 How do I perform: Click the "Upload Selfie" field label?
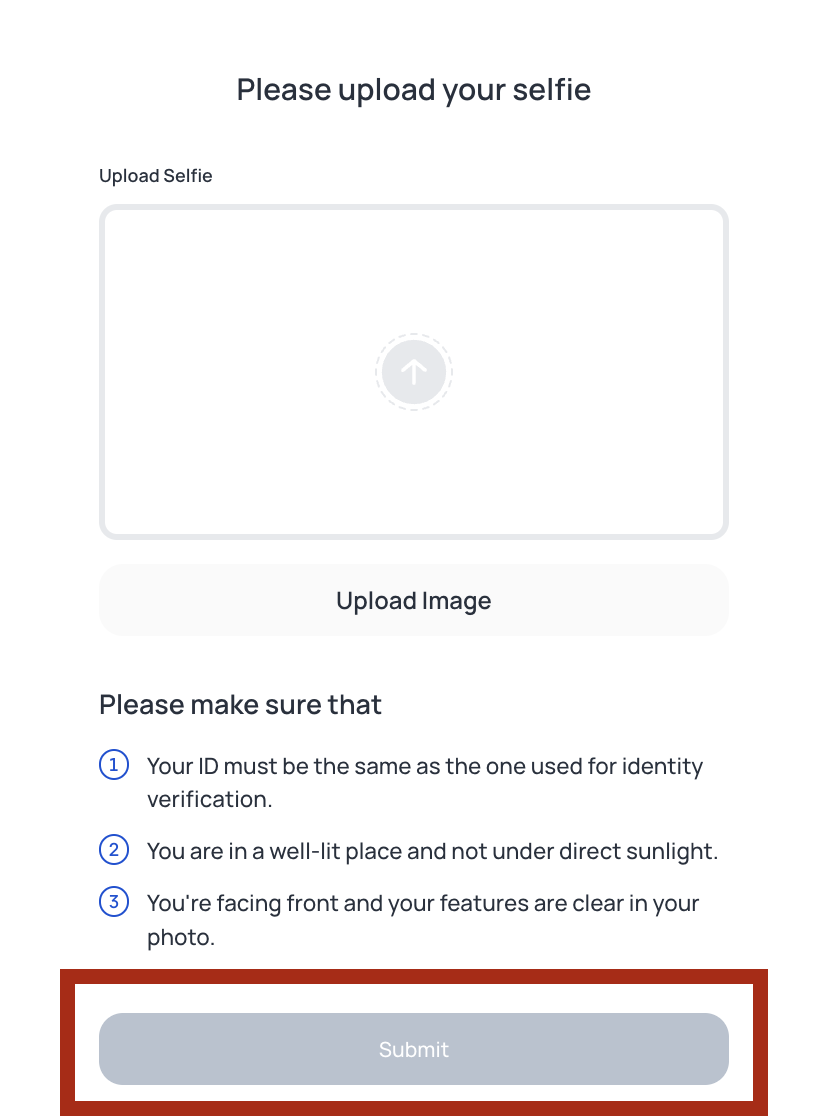(155, 176)
